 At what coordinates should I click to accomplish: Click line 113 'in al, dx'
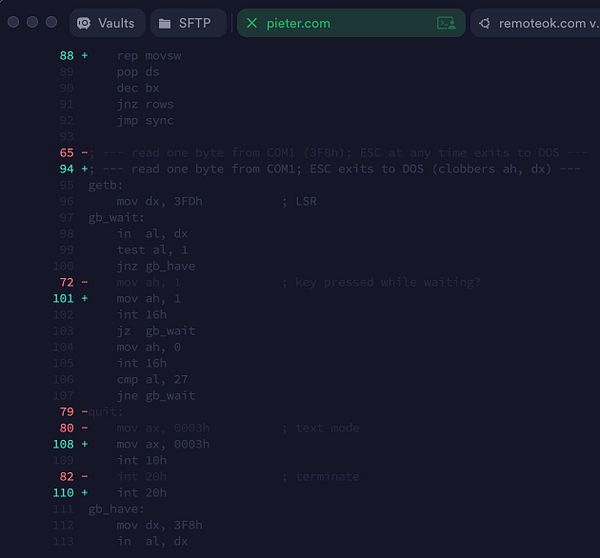point(152,542)
